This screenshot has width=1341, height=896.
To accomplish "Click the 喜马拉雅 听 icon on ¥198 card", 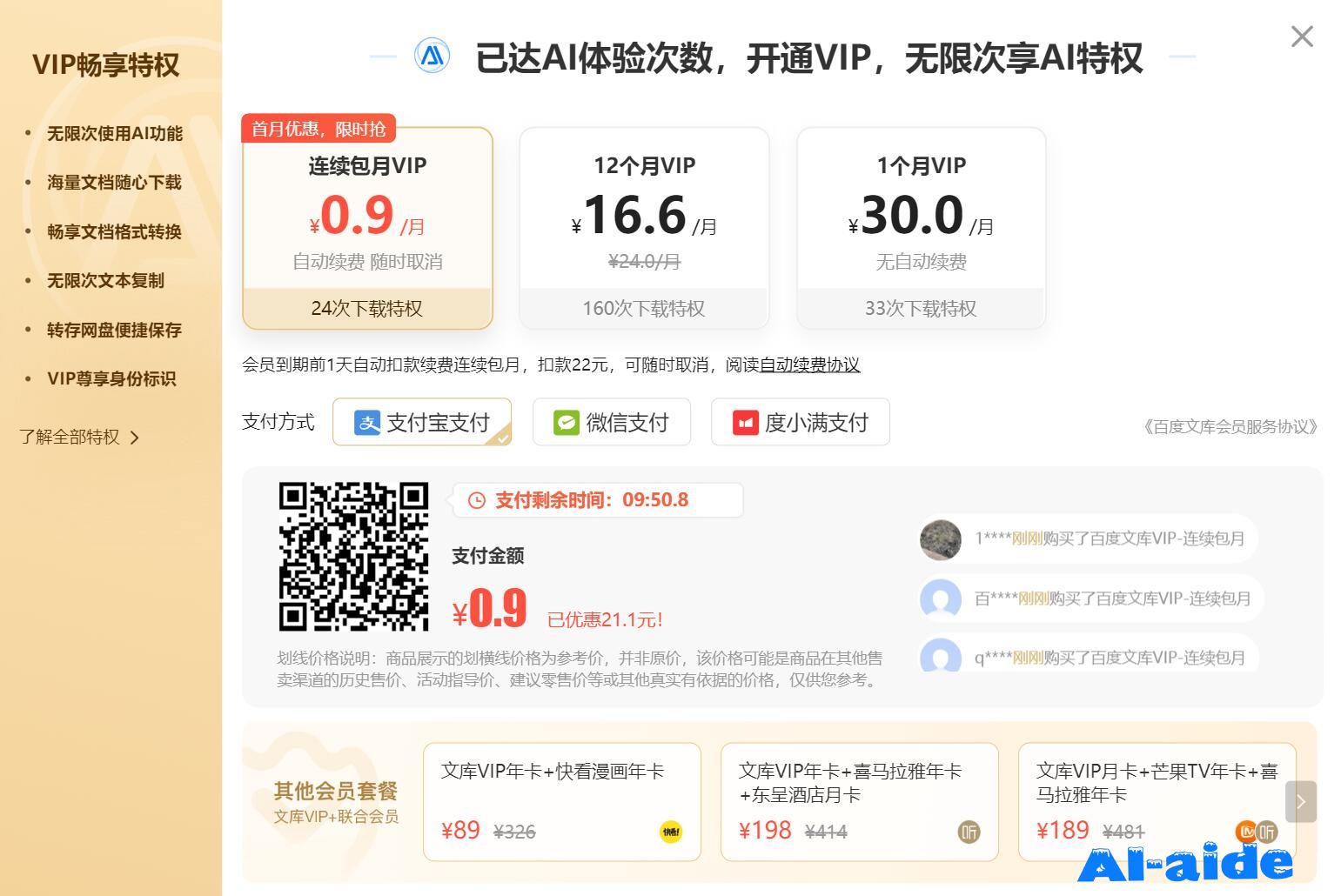I will point(969,832).
